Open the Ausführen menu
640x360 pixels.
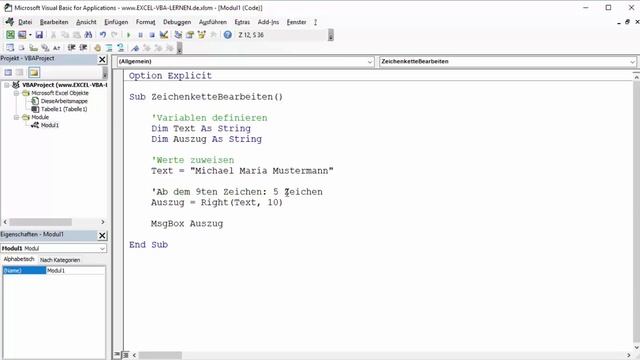tap(213, 22)
